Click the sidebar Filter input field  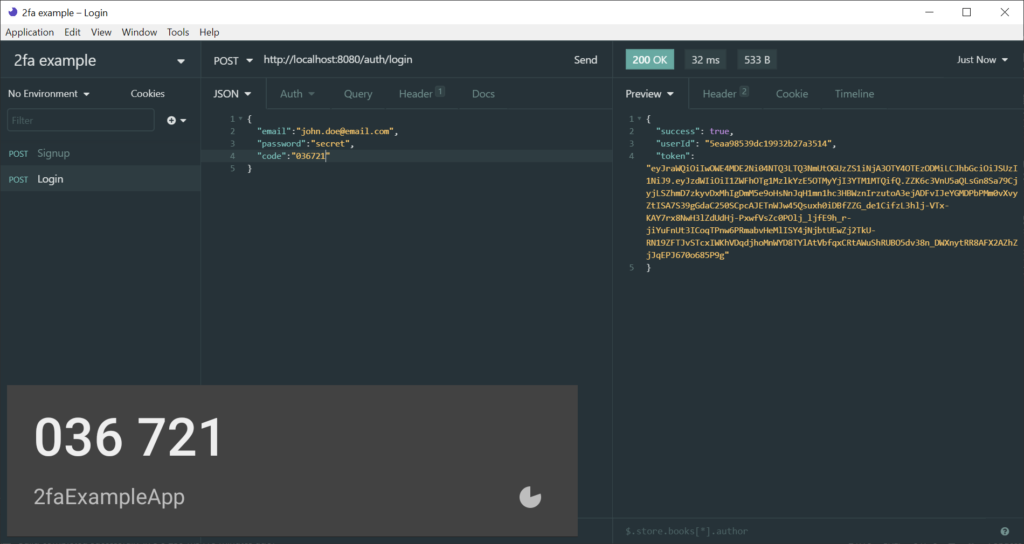click(x=80, y=120)
